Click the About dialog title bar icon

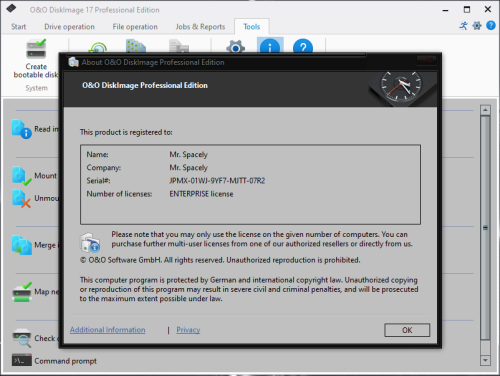coord(73,62)
